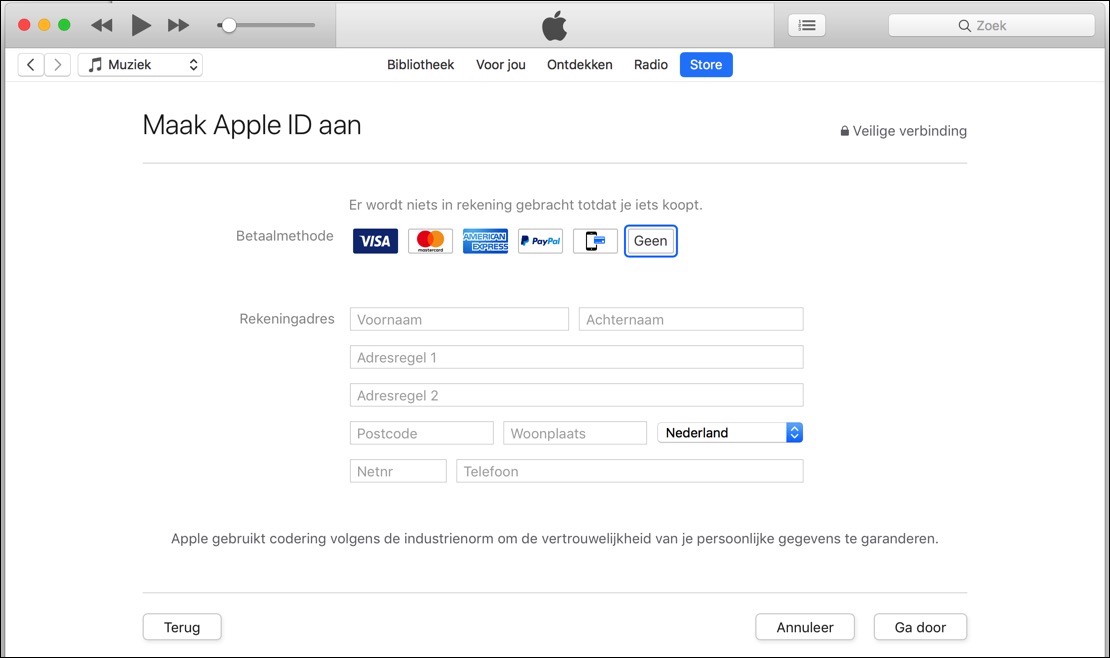Choose PayPal as payment method
The height and width of the screenshot is (658, 1110).
540,241
